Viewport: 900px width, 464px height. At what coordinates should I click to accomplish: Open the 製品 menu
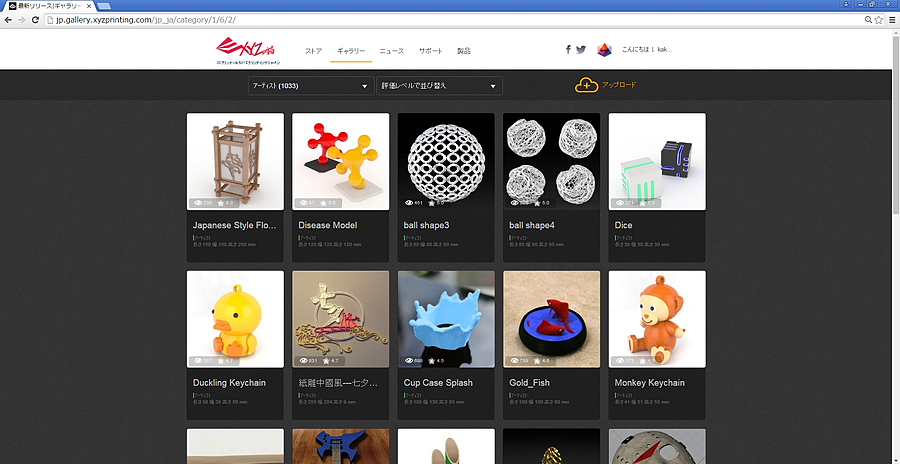pyautogui.click(x=464, y=51)
